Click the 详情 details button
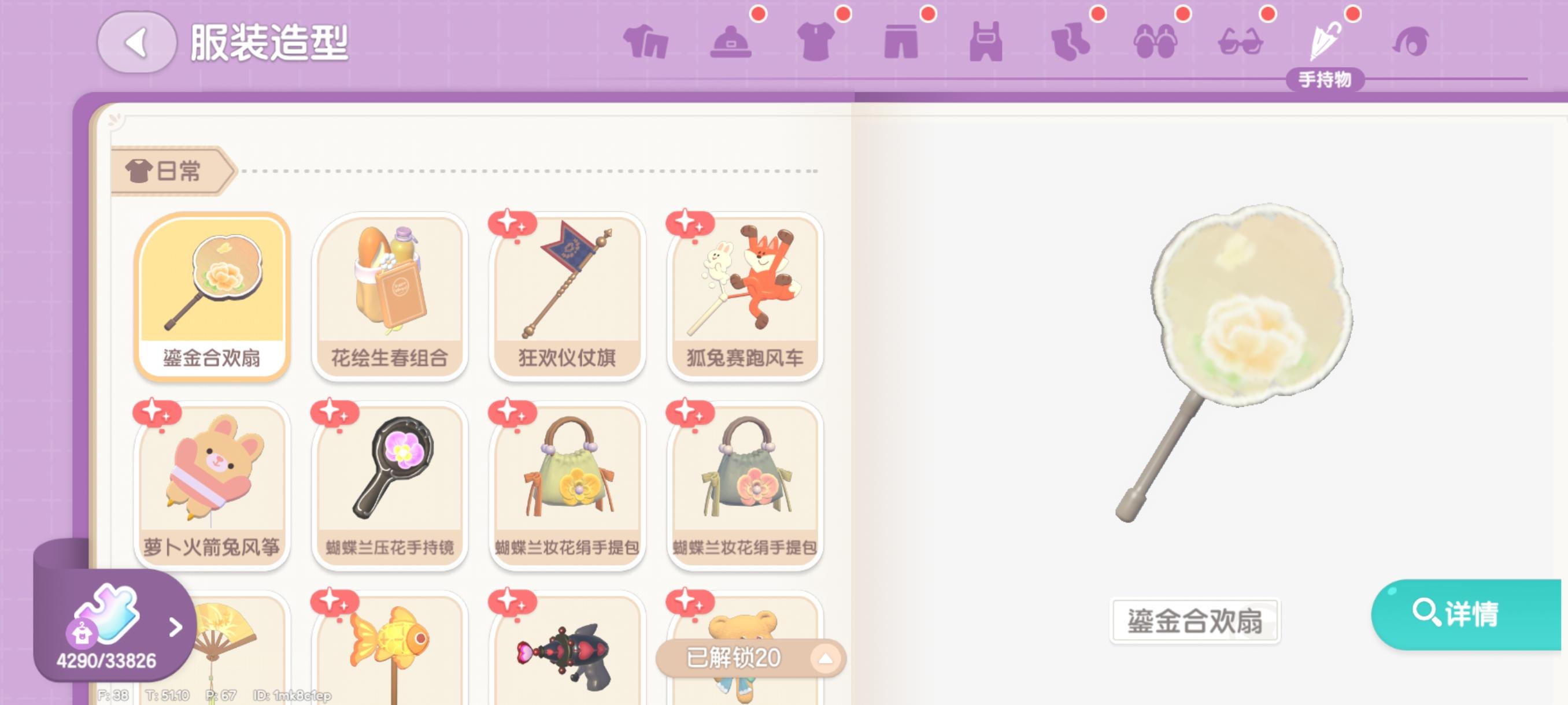The width and height of the screenshot is (1568, 705). (1467, 614)
